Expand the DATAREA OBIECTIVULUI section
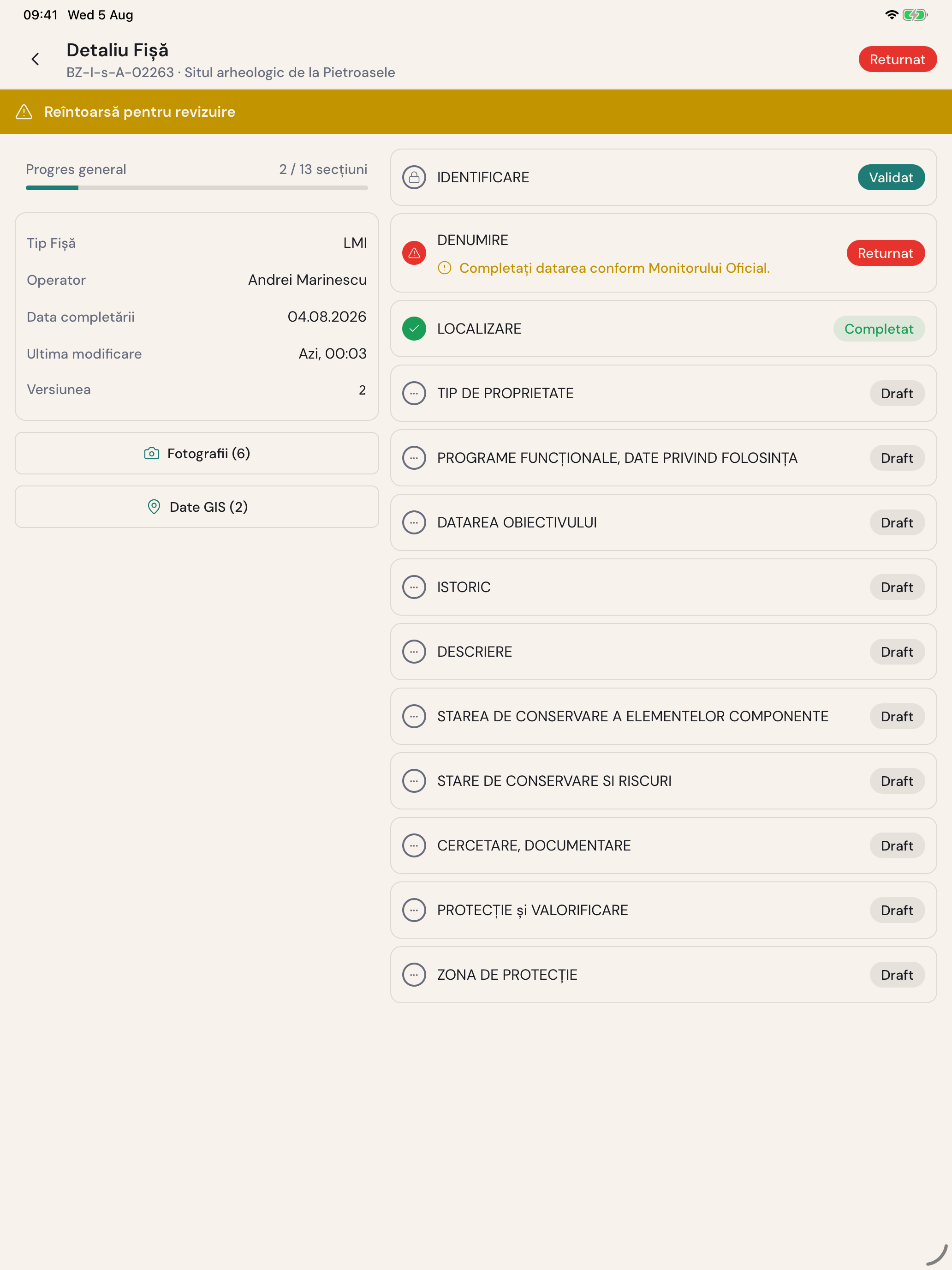This screenshot has height=1270, width=952. (663, 522)
